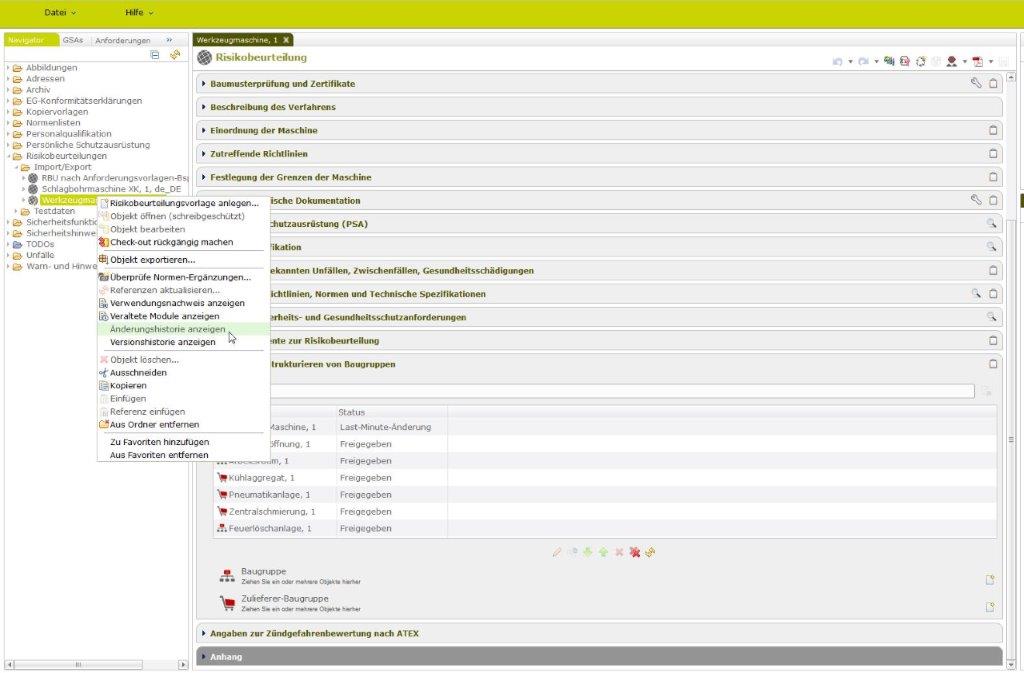Click new-document icon next to Baugruppe
The image size is (1024, 673).
click(990, 579)
